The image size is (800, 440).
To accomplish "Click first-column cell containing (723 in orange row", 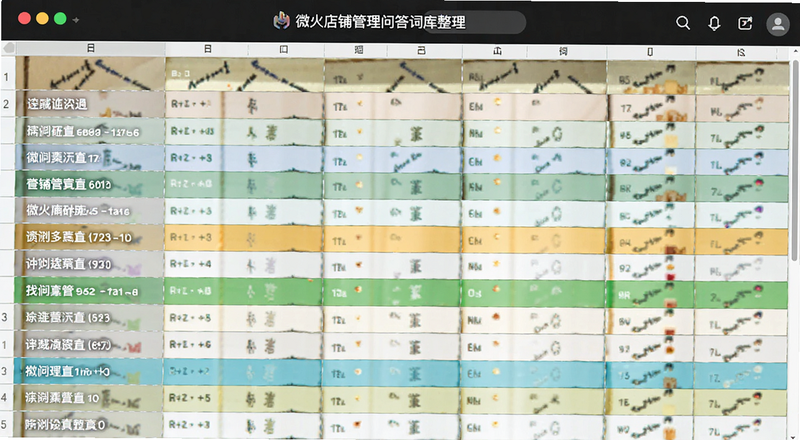I will (x=90, y=237).
